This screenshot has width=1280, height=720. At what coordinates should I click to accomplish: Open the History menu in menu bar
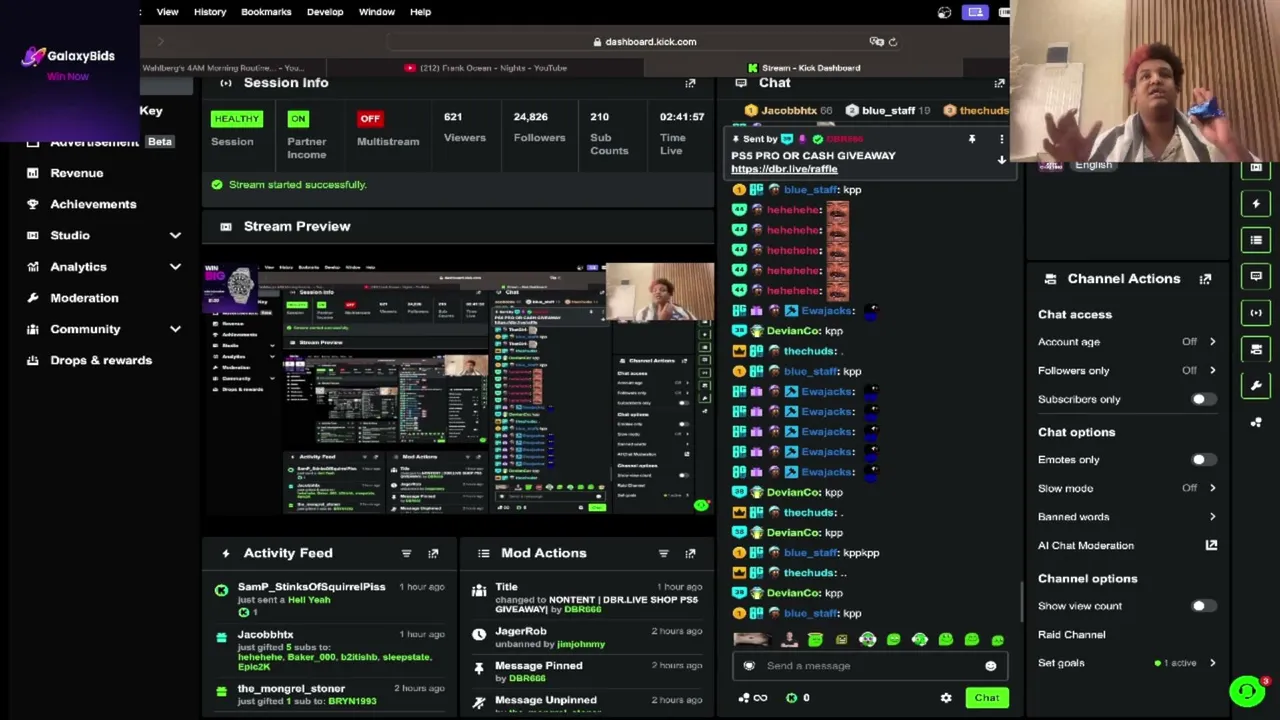click(x=210, y=12)
